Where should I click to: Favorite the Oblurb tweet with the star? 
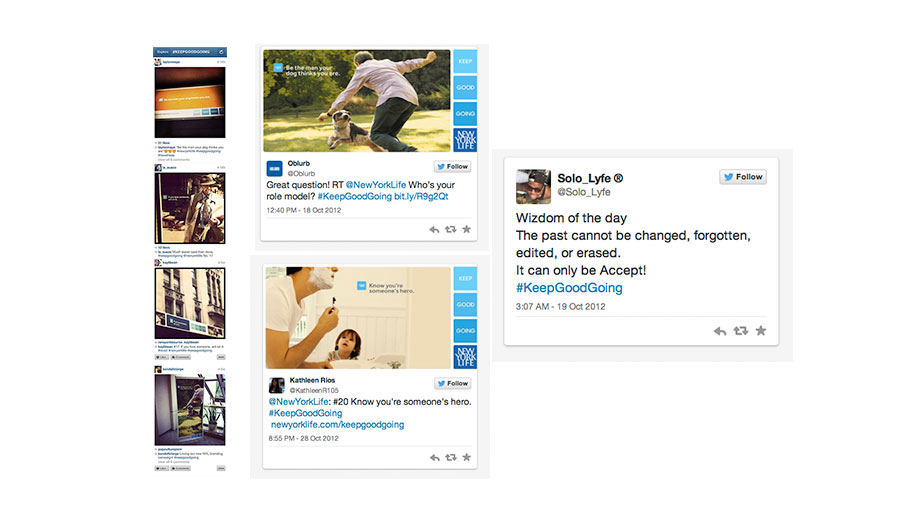pyautogui.click(x=467, y=229)
